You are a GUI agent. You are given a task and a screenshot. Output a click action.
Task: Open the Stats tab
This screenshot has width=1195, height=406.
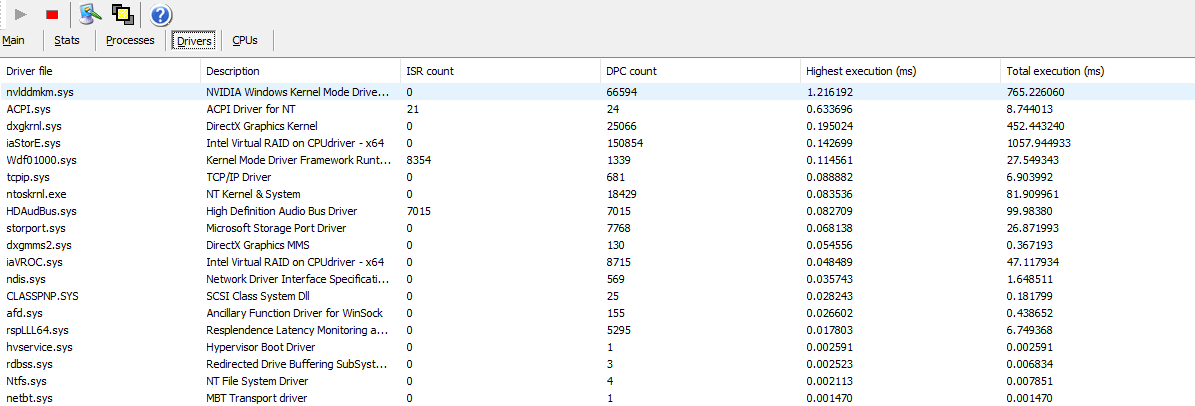(x=67, y=41)
